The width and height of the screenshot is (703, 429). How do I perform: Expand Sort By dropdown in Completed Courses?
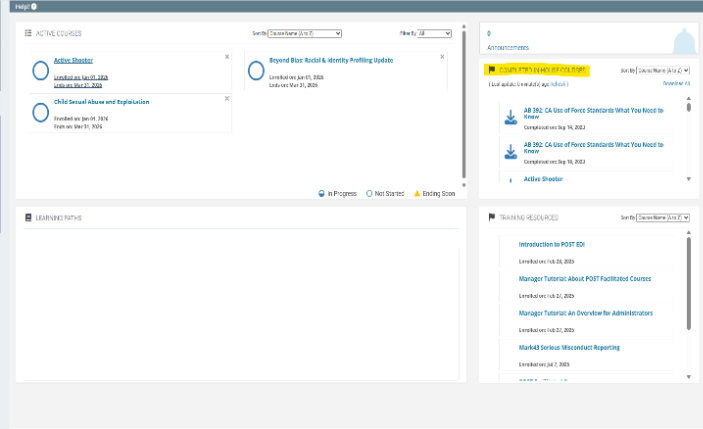[664, 70]
